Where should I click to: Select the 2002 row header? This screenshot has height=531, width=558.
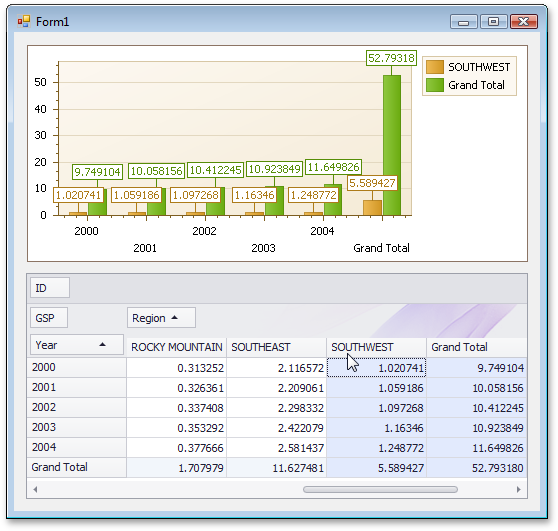[x=77, y=407]
